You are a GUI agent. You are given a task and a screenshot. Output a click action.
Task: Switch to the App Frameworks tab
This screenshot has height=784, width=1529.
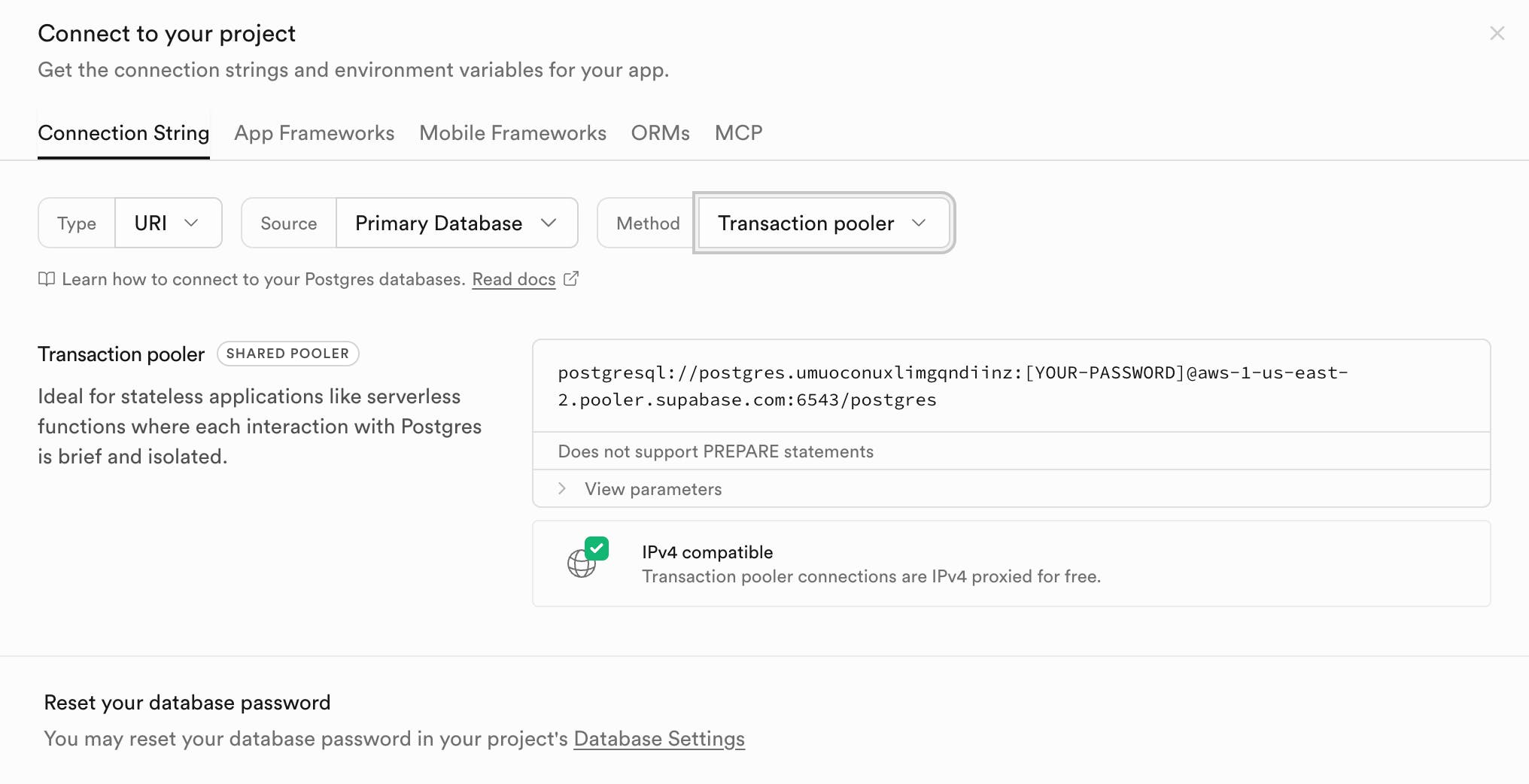[314, 133]
